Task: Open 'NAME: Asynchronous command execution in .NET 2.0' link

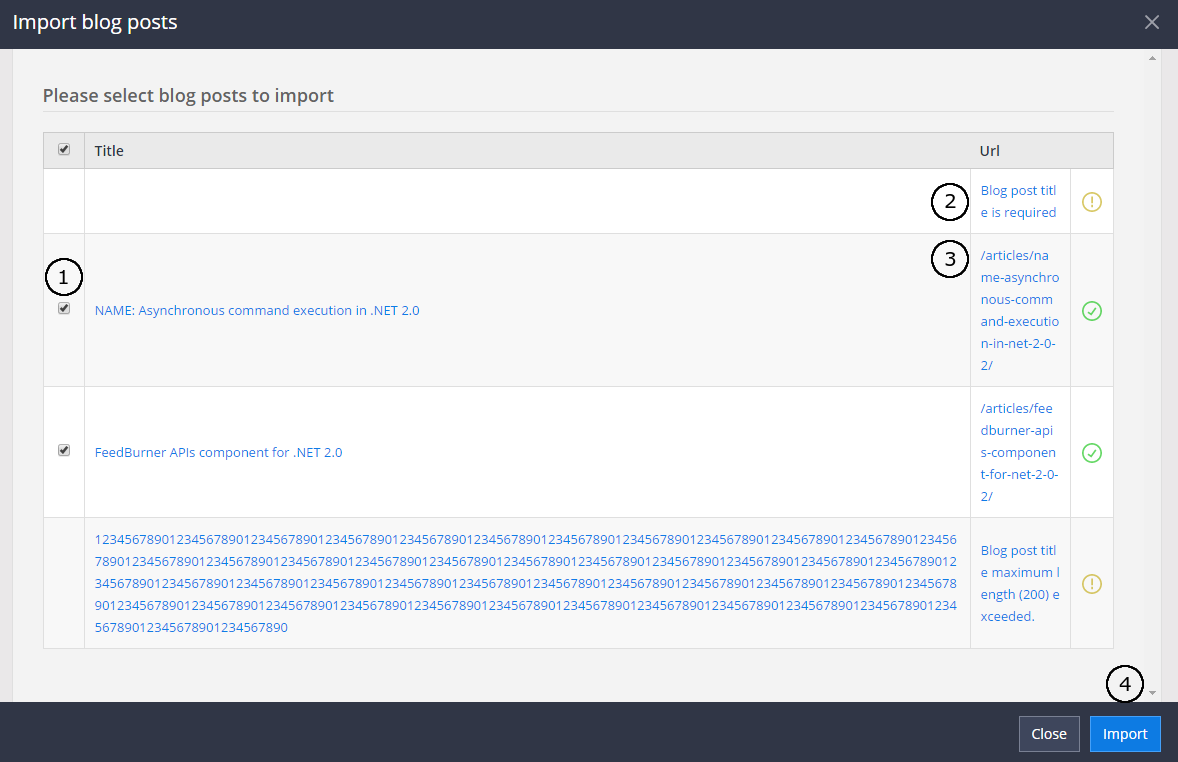Action: (x=257, y=311)
